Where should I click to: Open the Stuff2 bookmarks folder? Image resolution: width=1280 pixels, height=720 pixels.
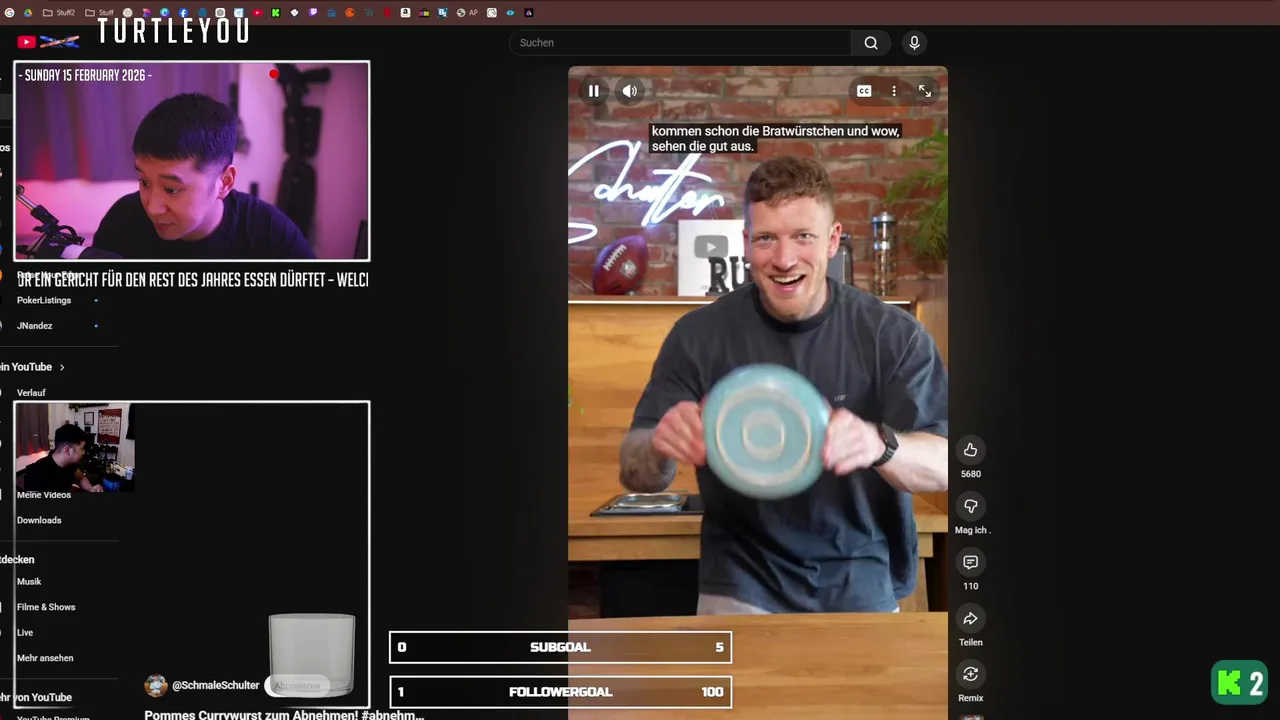point(59,13)
